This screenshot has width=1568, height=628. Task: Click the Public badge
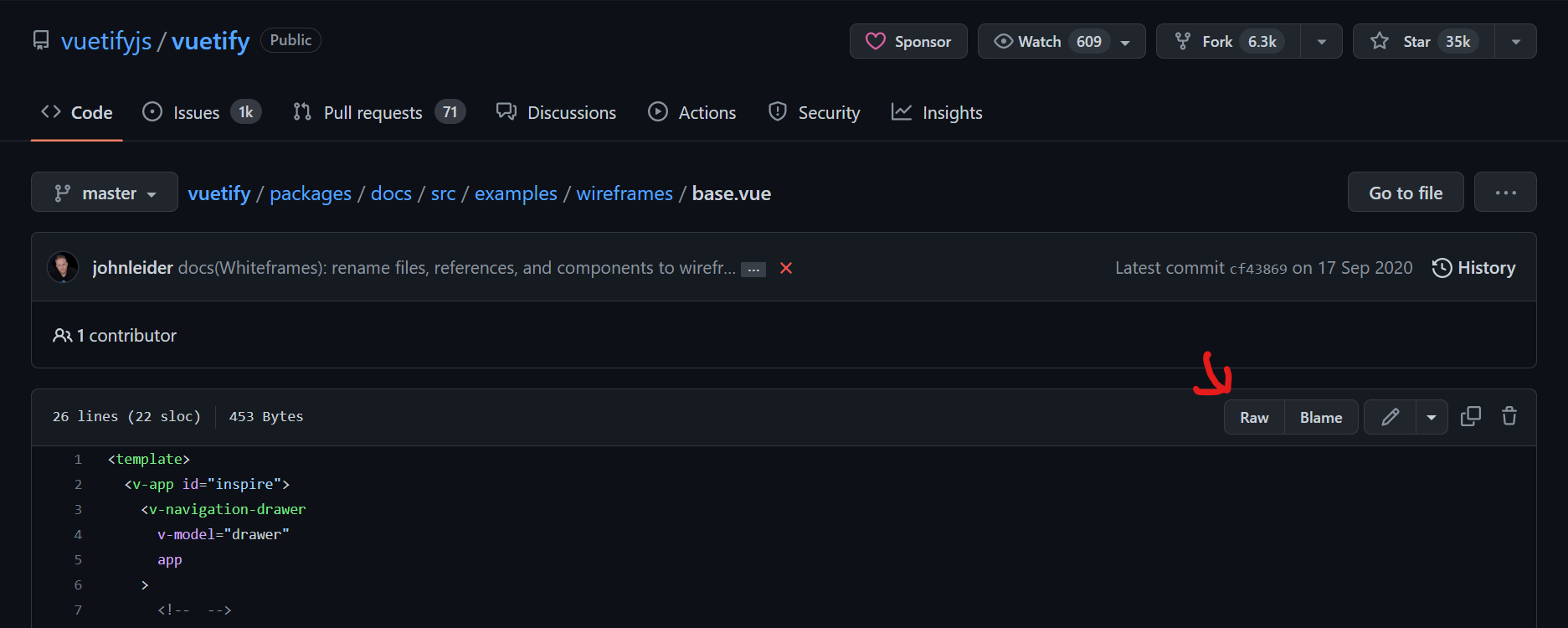tap(290, 40)
